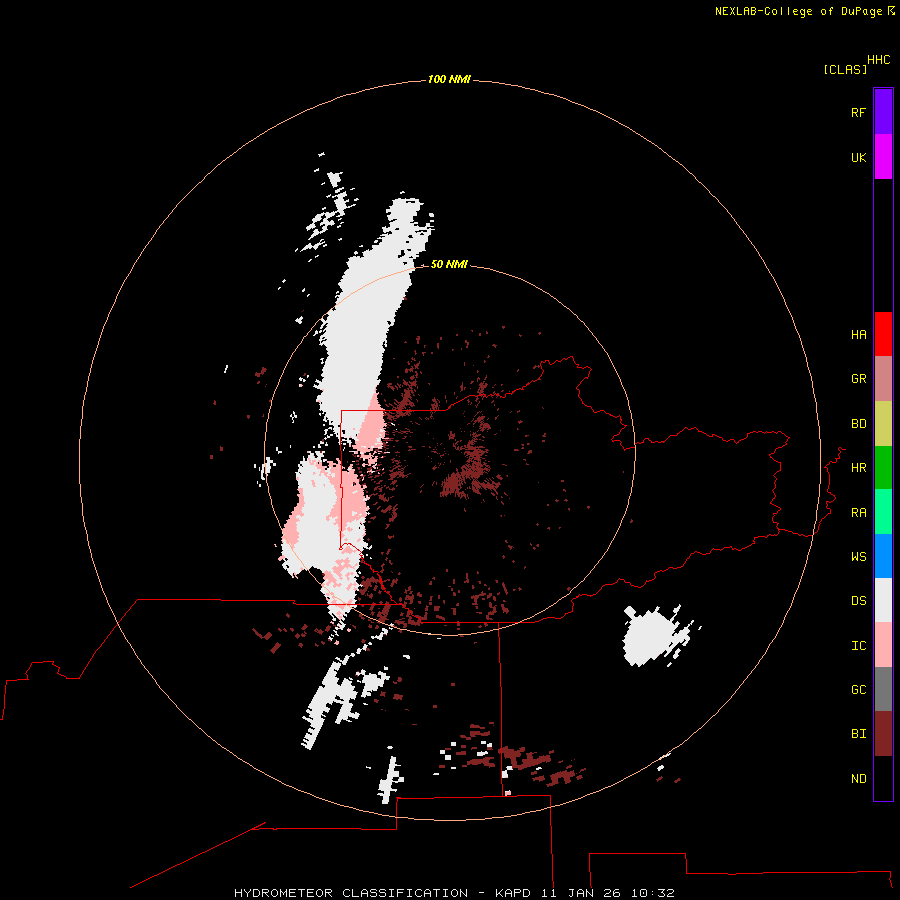Click the 10:32 timestamp text
The width and height of the screenshot is (900, 900).
tap(652, 893)
